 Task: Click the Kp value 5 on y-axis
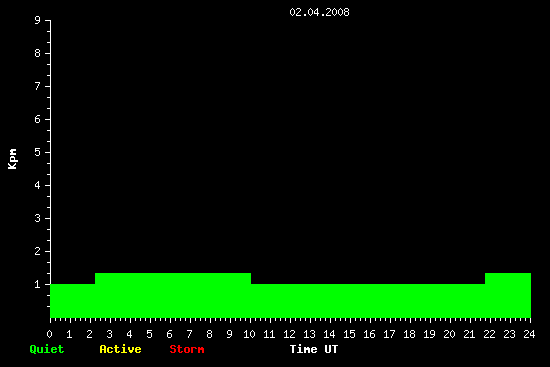[38, 152]
